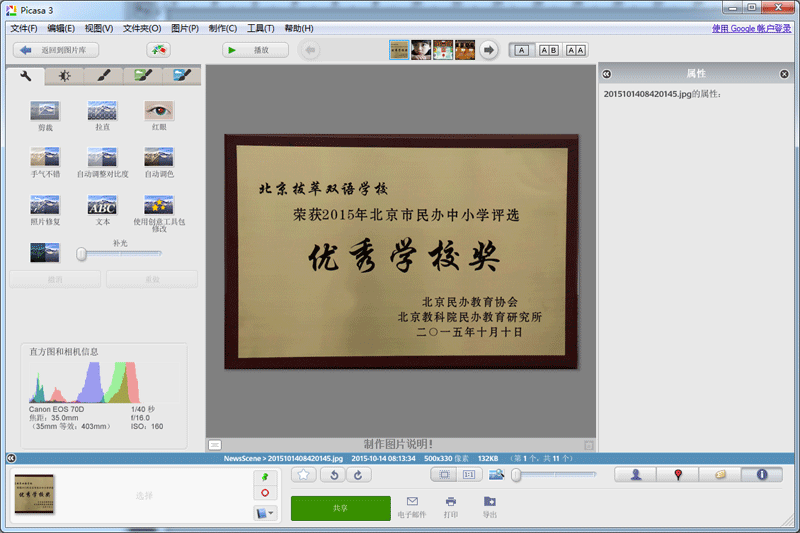The height and width of the screenshot is (533, 800).
Task: Open the 帮助(H) menu
Action: point(299,29)
